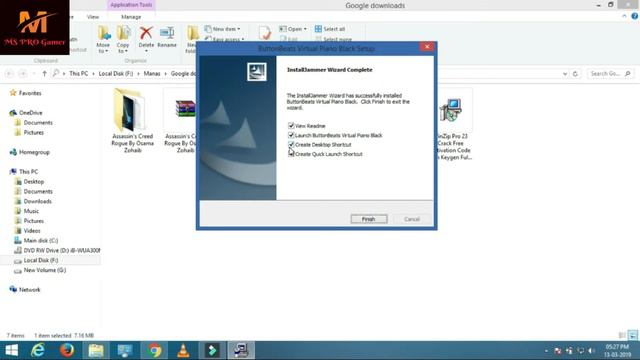
Task: Collapse the Explorer ribbon chevron
Action: [624, 16]
